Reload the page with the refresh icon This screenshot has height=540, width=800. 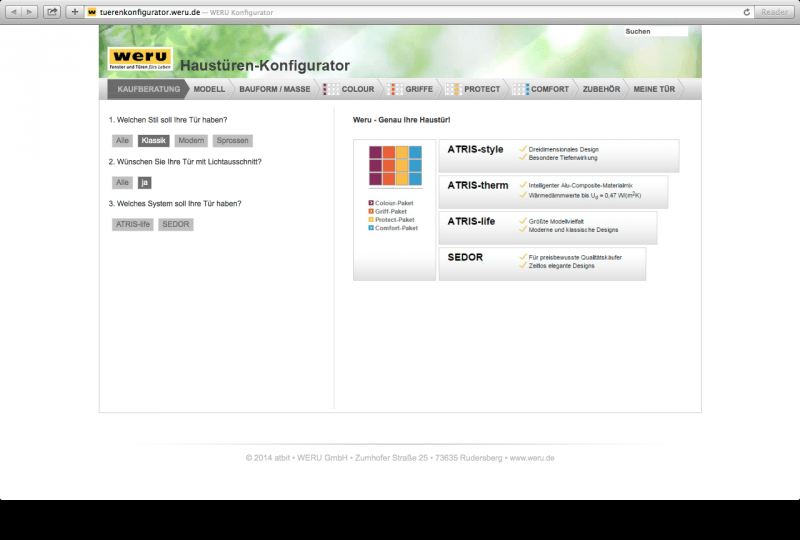(x=746, y=12)
